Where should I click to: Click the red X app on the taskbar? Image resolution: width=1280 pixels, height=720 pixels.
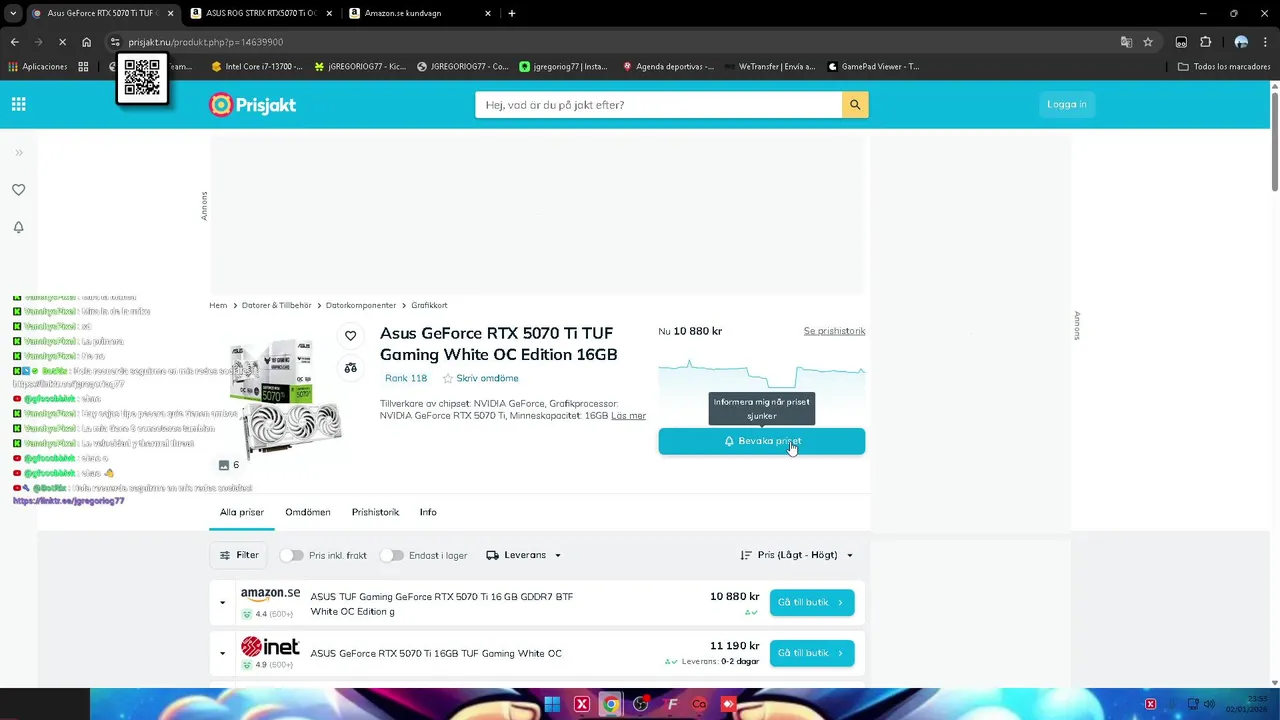pos(581,704)
